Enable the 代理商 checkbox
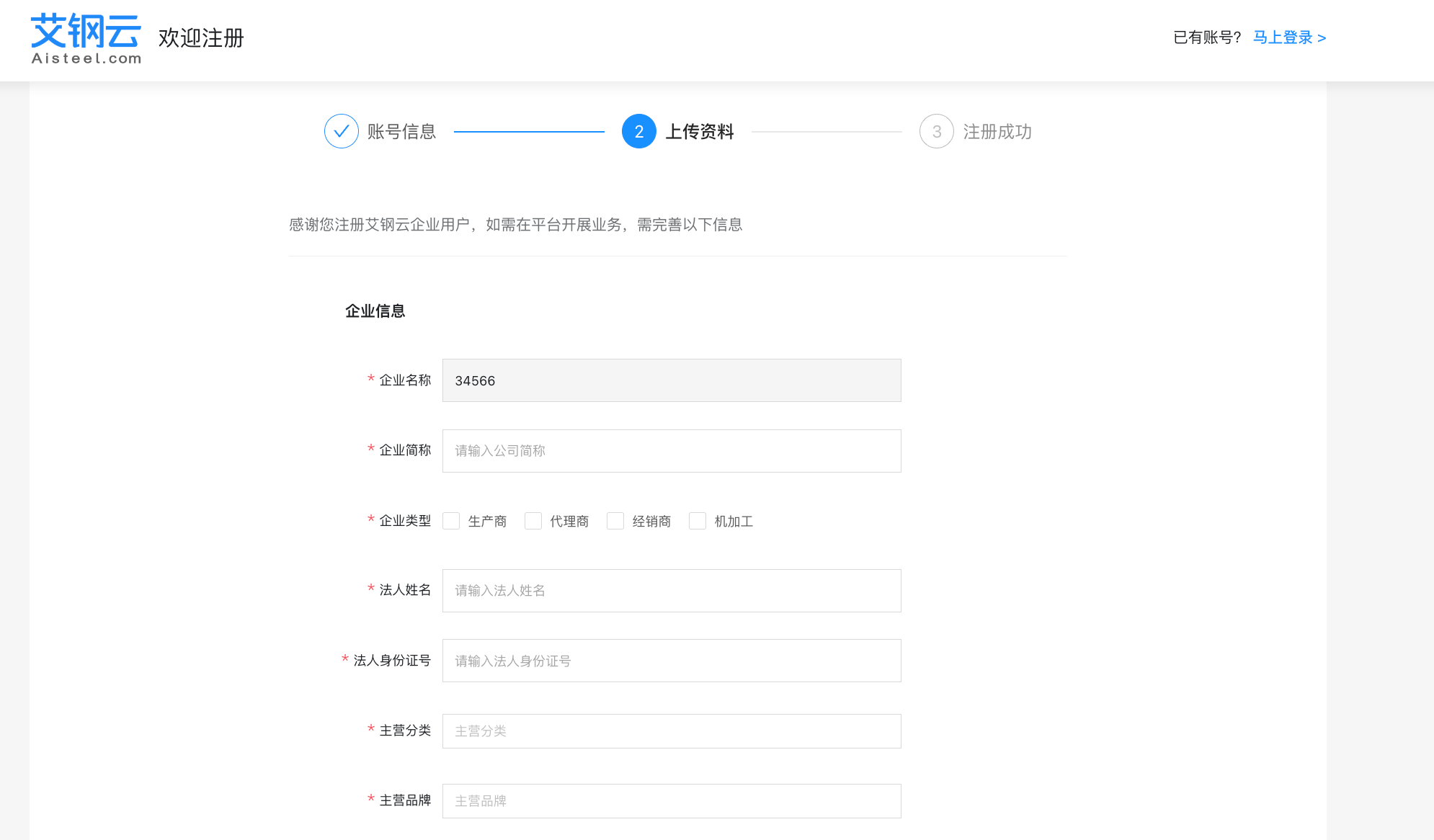1434x840 pixels. 533,521
